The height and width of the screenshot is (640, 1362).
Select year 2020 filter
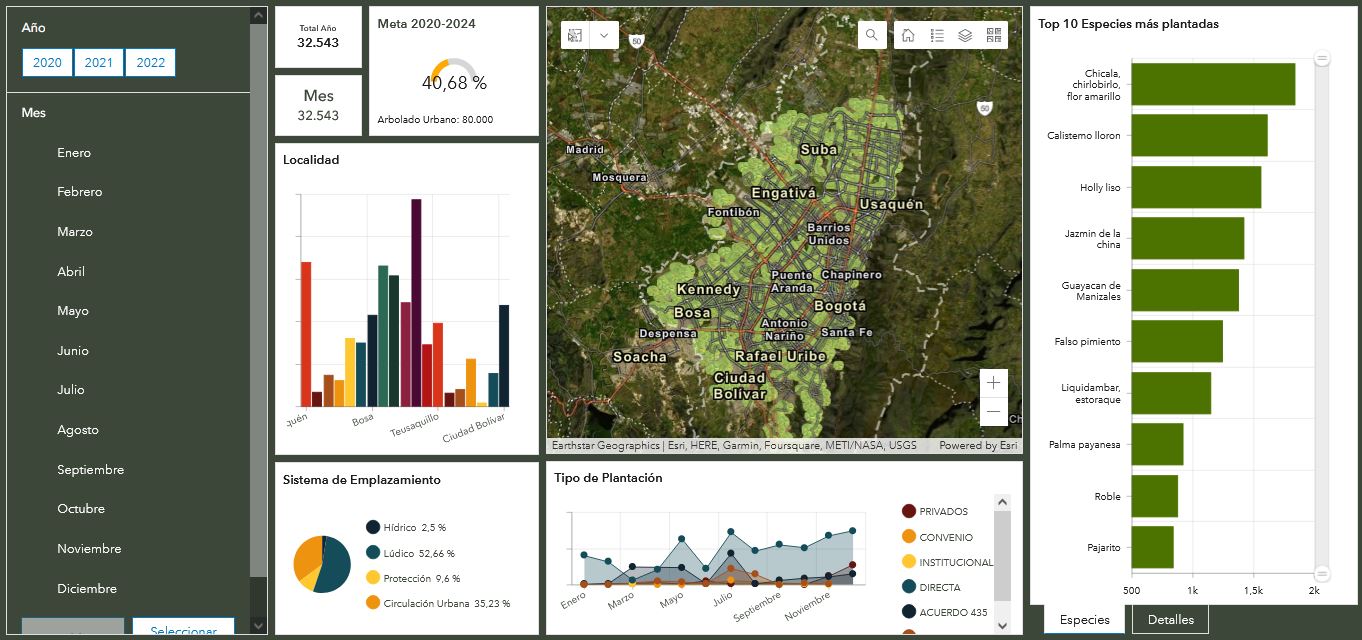point(47,63)
